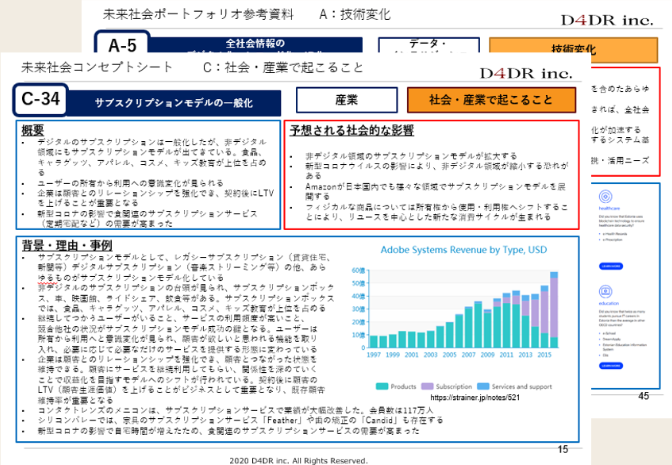
Task: Open the https://strainer.jp/notes/521 link
Action: coord(475,397)
